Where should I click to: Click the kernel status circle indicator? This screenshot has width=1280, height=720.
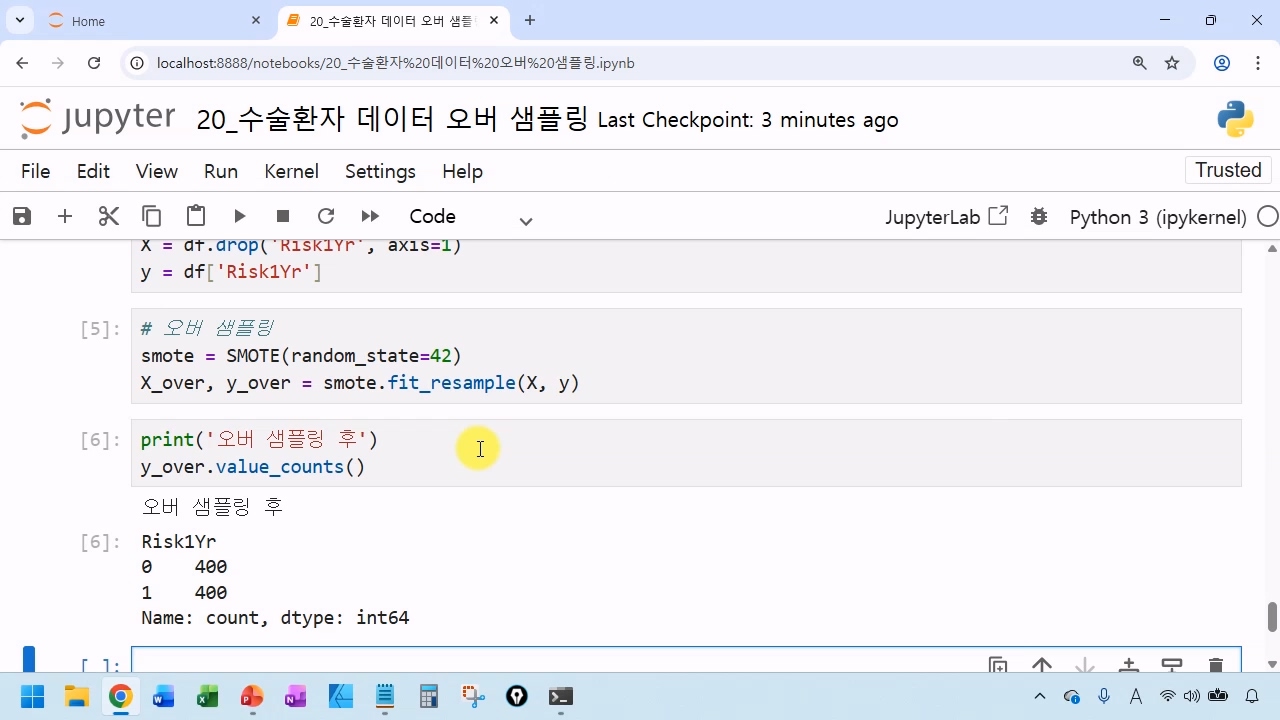[1267, 217]
